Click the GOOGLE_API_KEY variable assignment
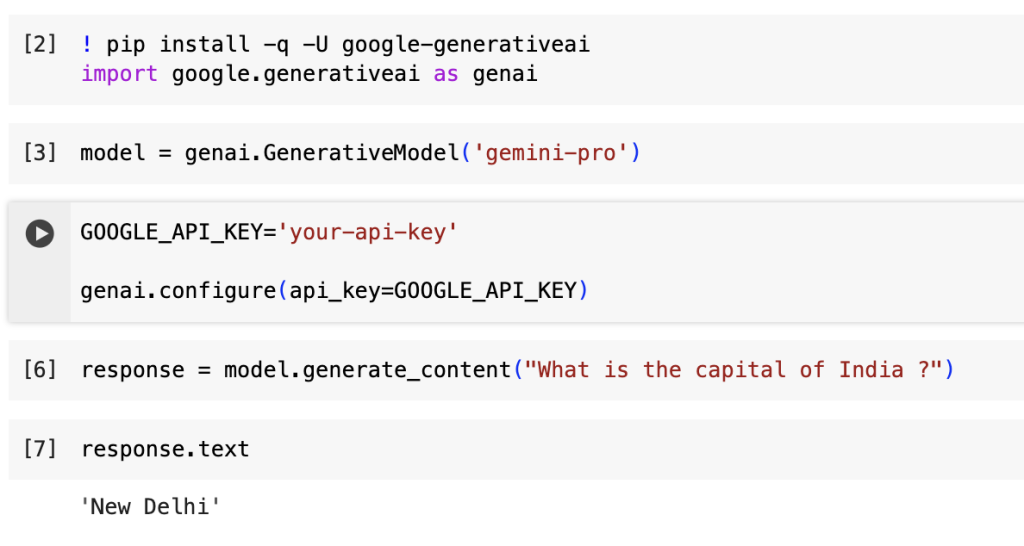 click(177, 233)
